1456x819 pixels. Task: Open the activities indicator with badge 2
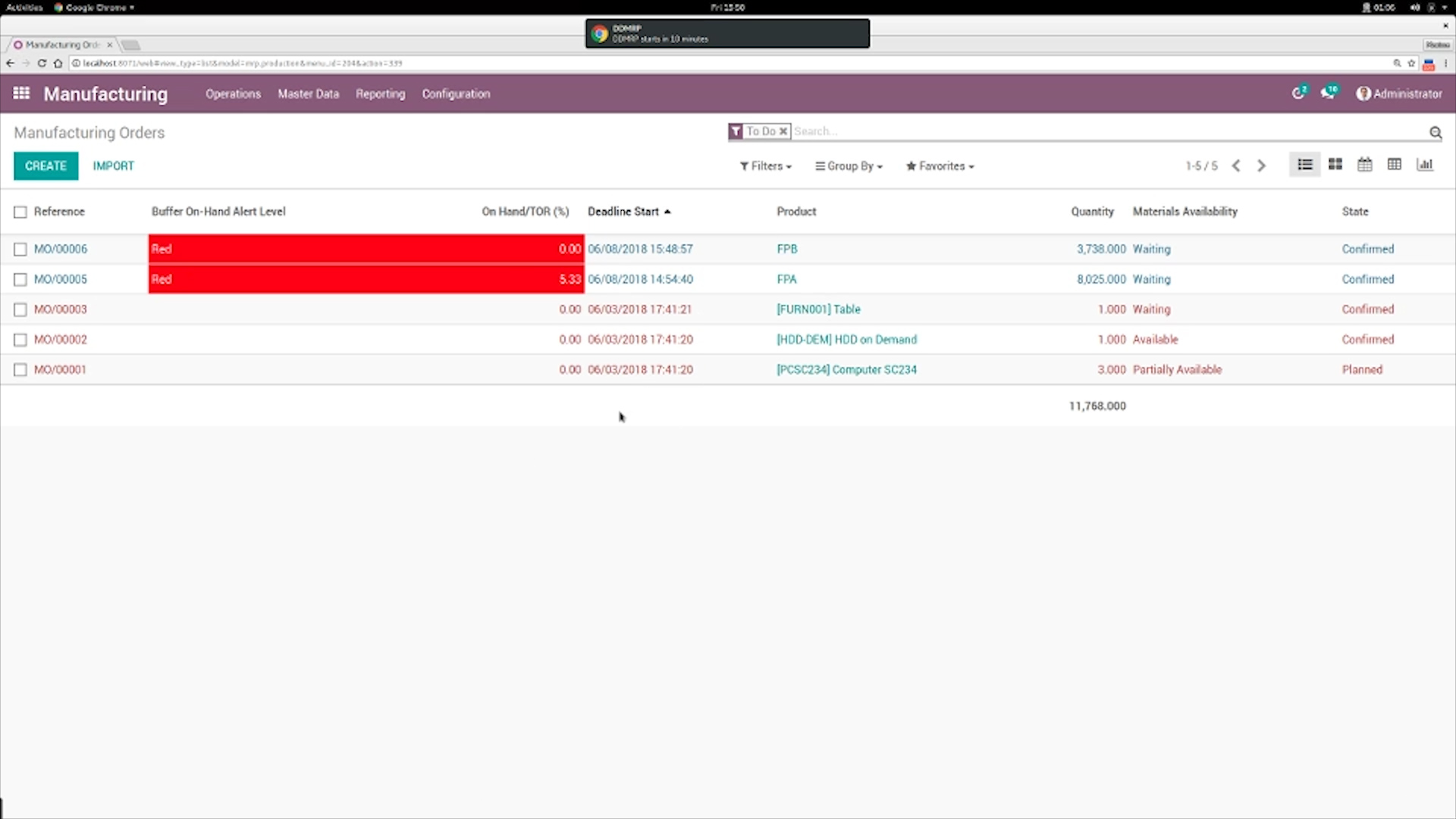[x=1298, y=92]
